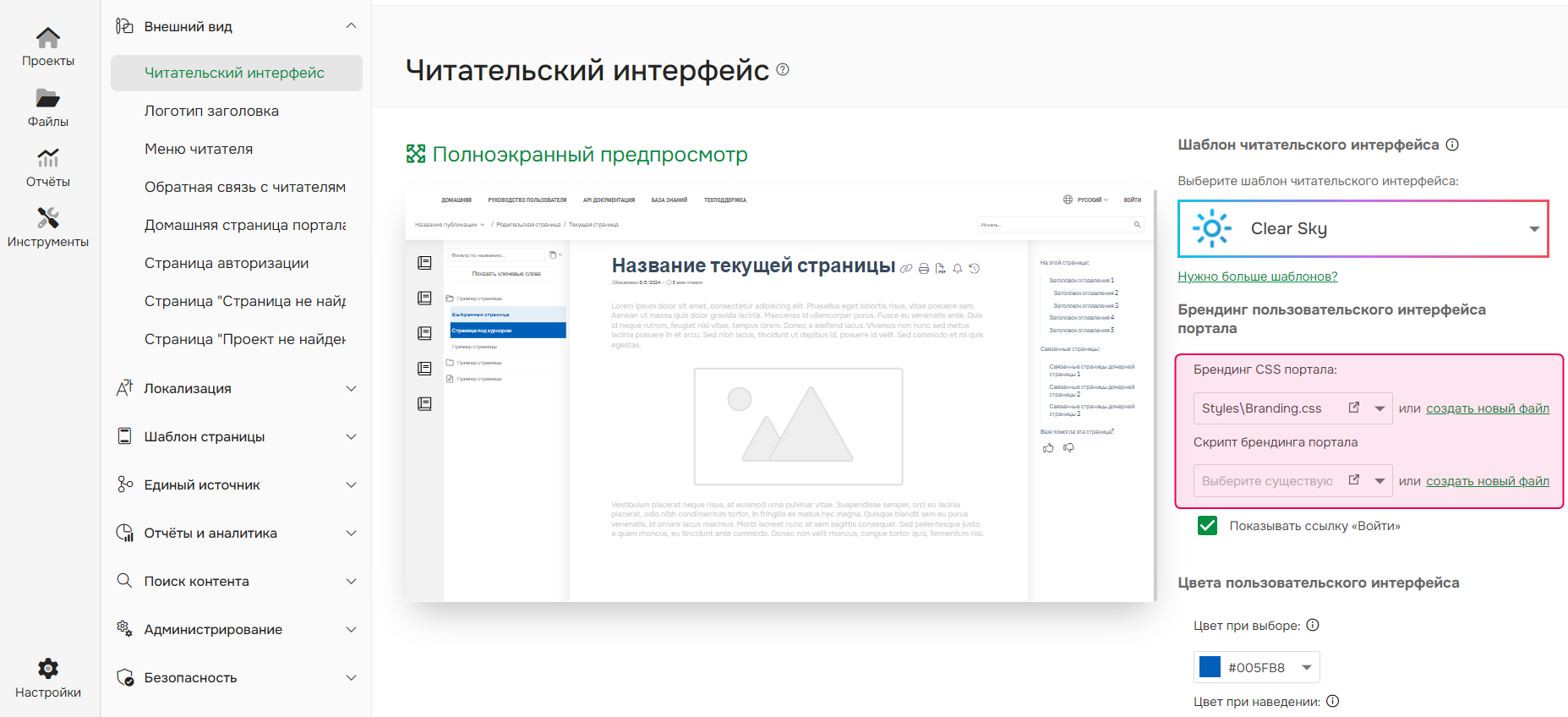The width and height of the screenshot is (1568, 717).
Task: Click info icon beside Шаблон читательского интерфейса
Action: click(1452, 145)
